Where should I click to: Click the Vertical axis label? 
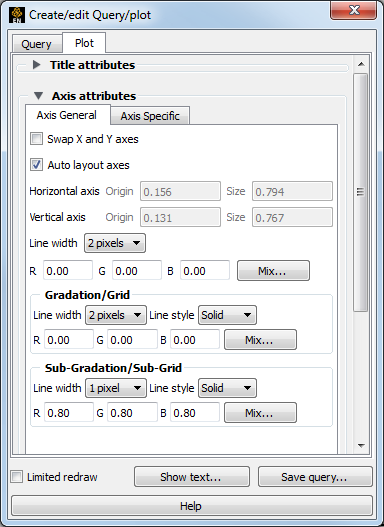click(57, 217)
